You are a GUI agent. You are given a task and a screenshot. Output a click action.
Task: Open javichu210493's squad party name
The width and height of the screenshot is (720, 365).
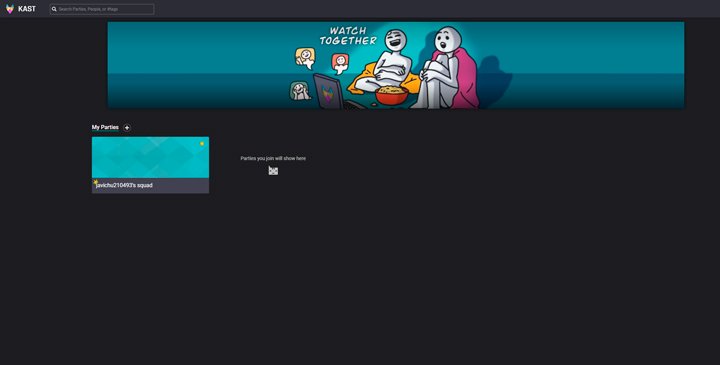pos(124,185)
